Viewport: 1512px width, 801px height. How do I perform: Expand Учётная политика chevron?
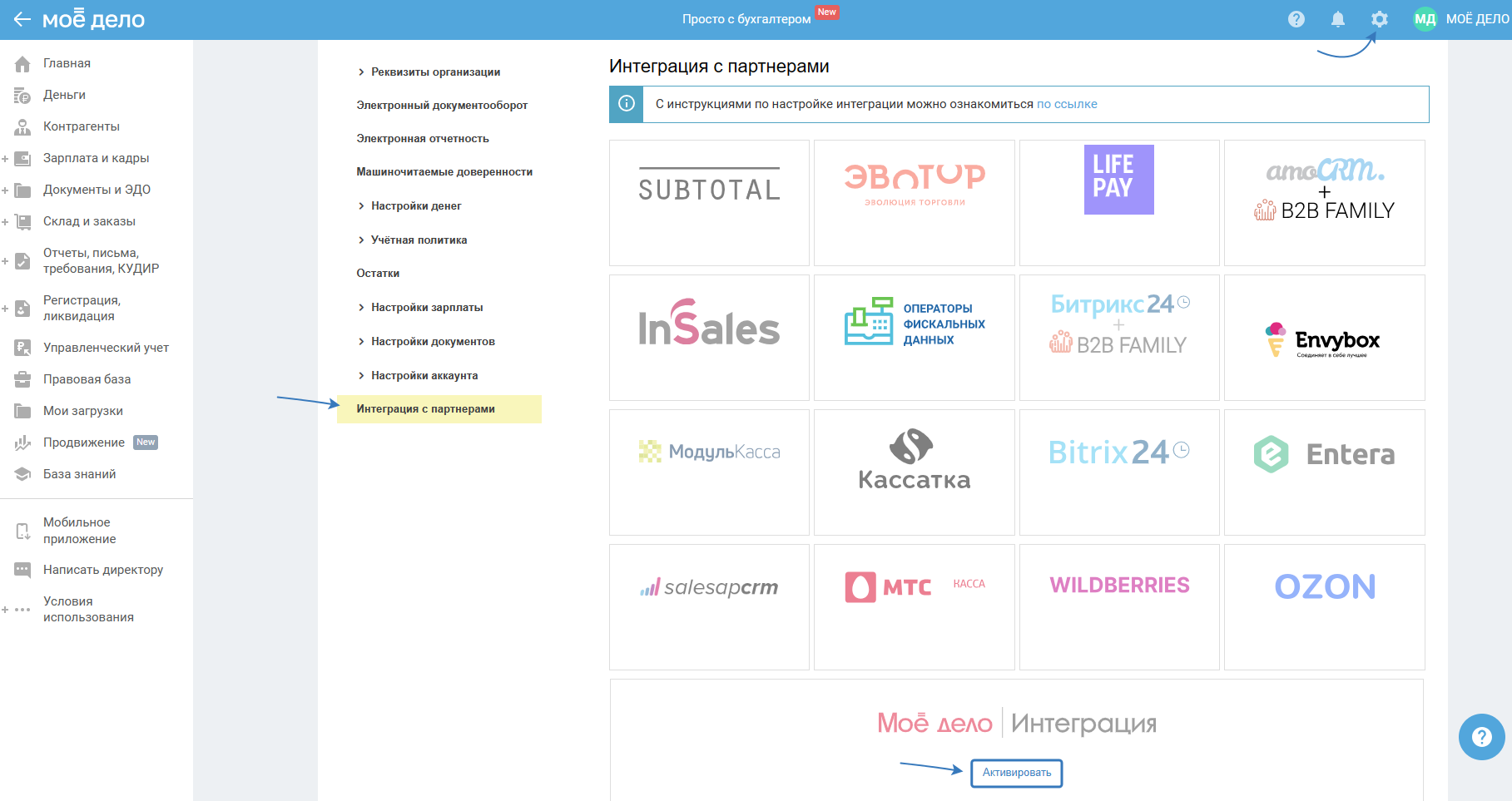[x=361, y=240]
